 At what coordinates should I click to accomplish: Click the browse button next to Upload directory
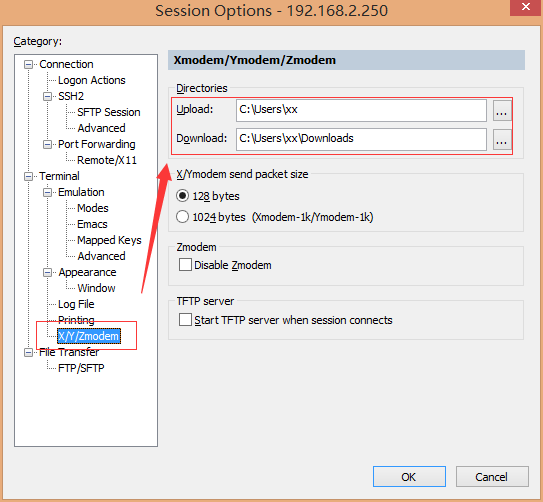tap(502, 111)
